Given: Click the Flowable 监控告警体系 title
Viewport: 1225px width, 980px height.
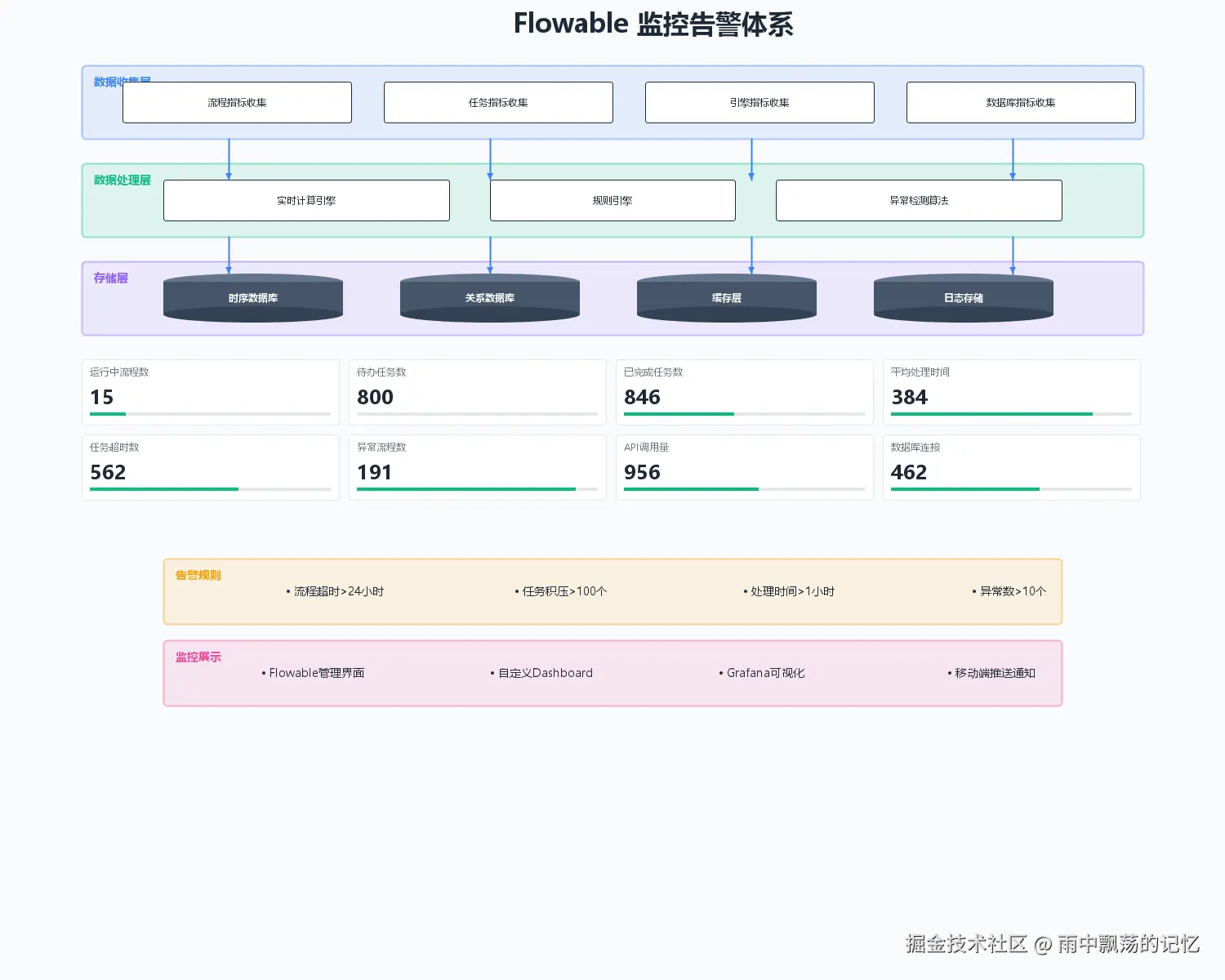Looking at the screenshot, I should click(653, 24).
